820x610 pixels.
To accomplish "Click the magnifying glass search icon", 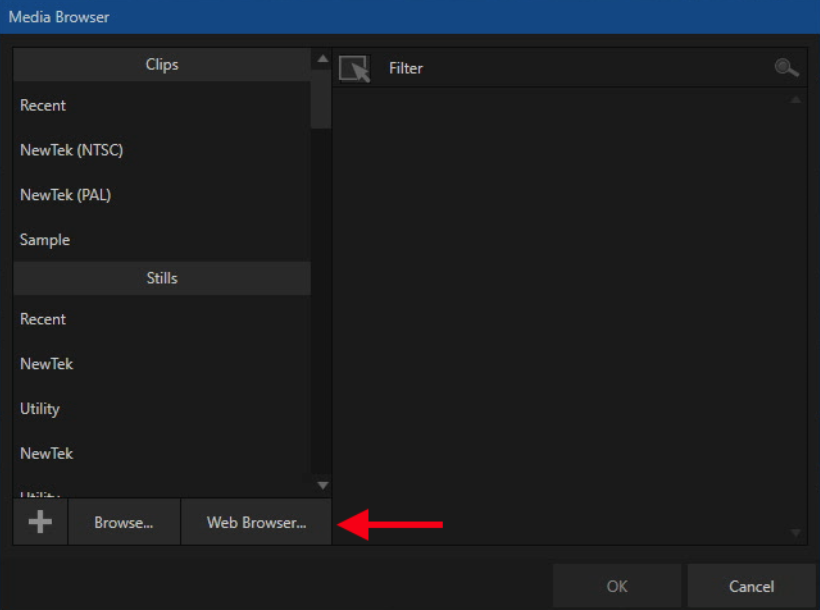I will coord(786,68).
